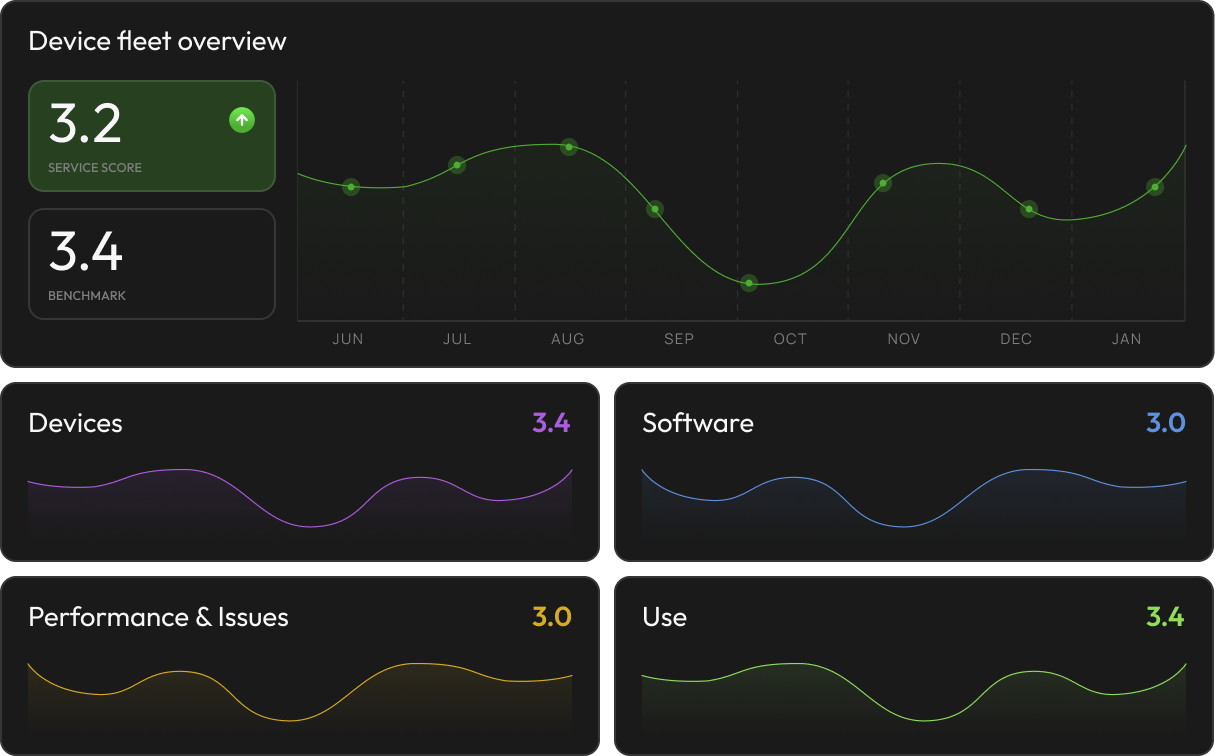Click the 3.4 Devices score value

click(x=551, y=423)
